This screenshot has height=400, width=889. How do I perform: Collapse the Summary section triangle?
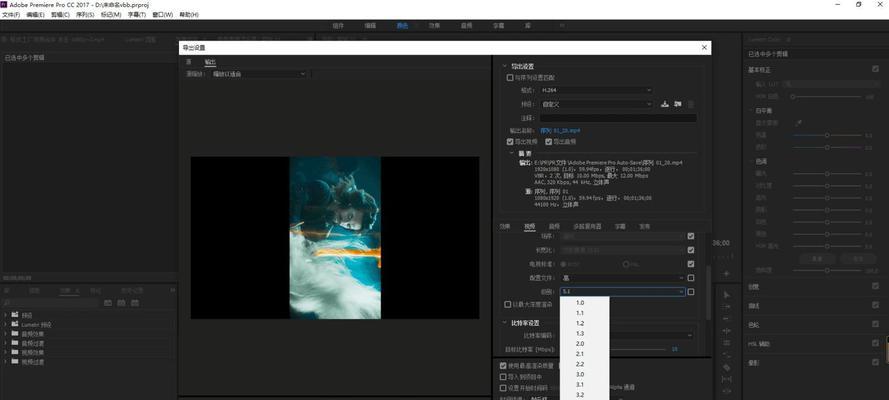coord(512,154)
